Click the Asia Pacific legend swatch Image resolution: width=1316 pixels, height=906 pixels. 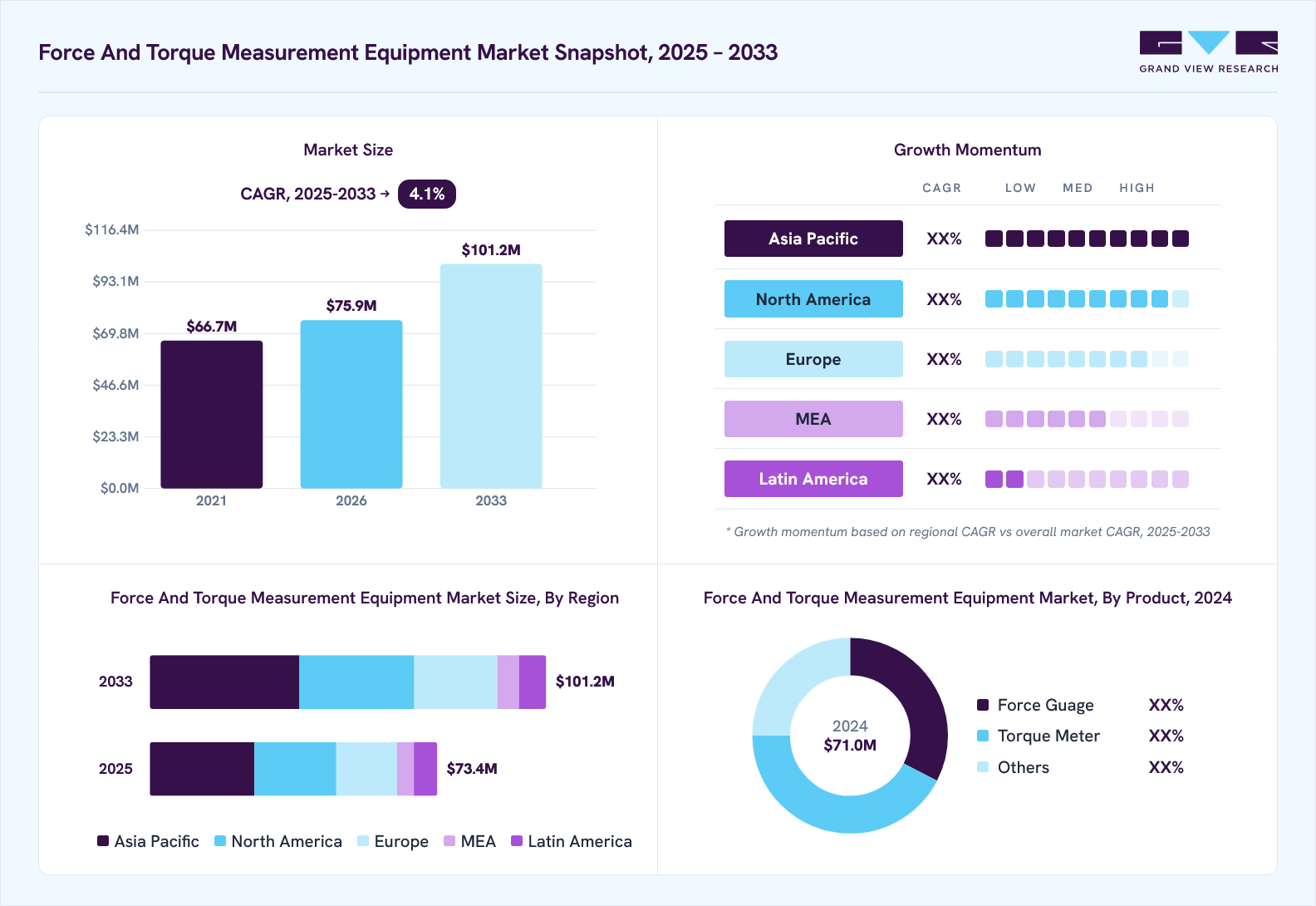[103, 841]
